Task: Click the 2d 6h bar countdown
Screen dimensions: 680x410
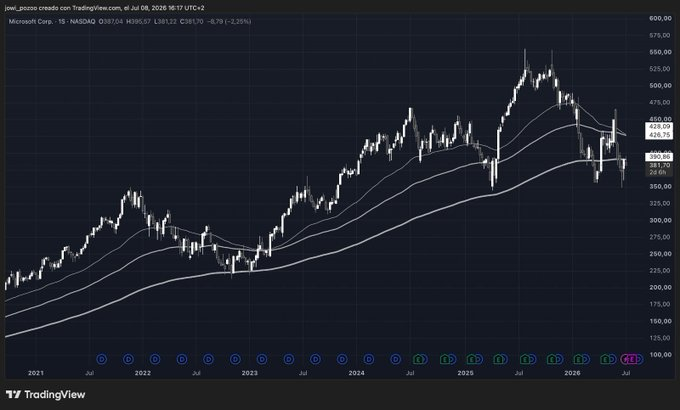Action: pos(659,172)
